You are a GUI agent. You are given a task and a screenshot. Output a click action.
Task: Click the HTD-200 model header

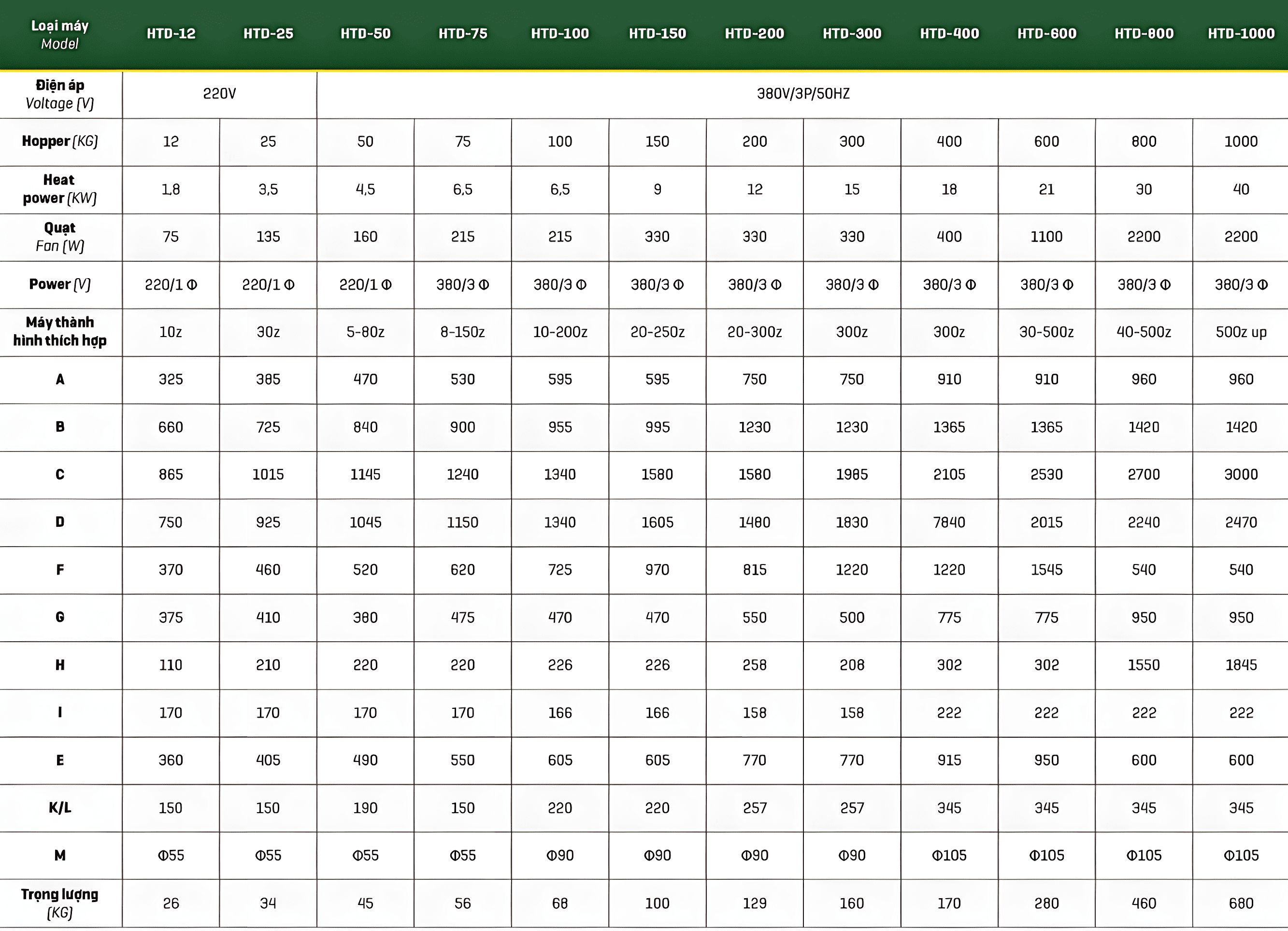[755, 33]
